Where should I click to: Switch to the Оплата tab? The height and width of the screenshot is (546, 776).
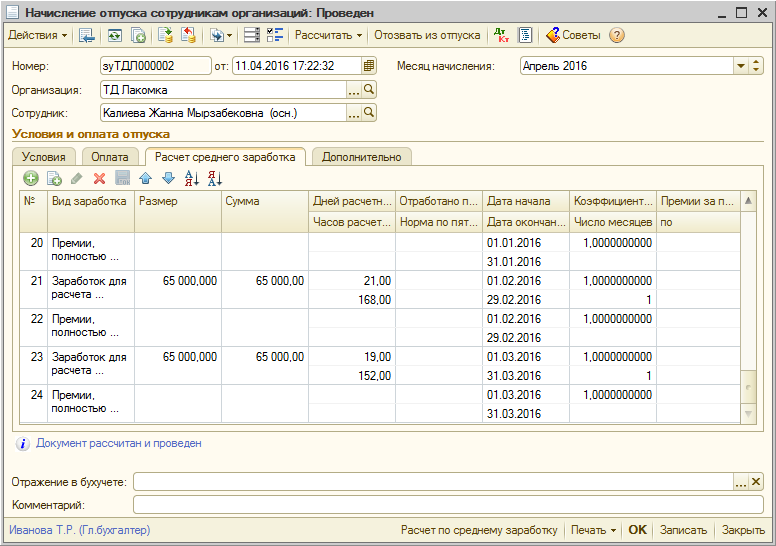tap(110, 157)
